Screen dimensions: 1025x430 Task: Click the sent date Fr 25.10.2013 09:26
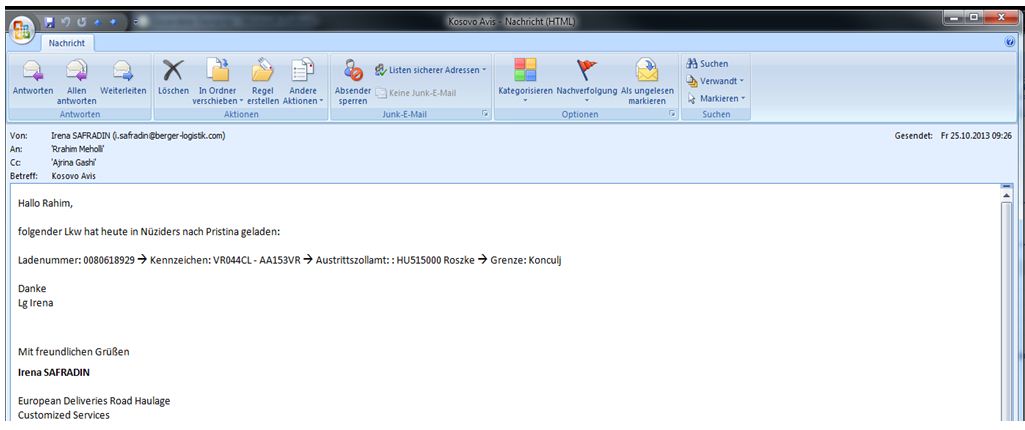(x=977, y=136)
